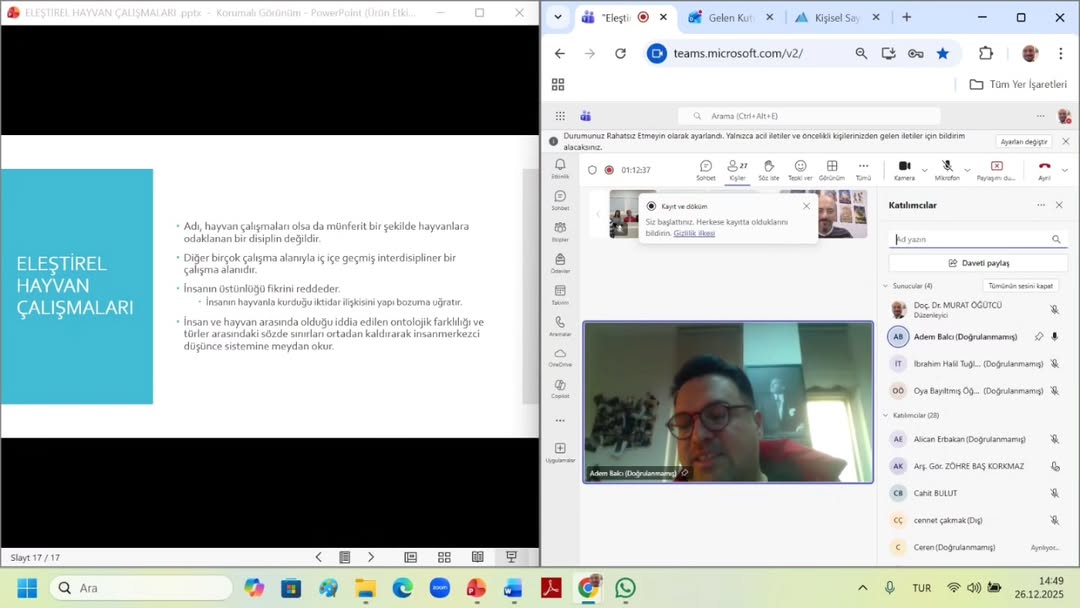Open the Tümü more options menu
Screen dimensions: 1080x608
(x=863, y=167)
